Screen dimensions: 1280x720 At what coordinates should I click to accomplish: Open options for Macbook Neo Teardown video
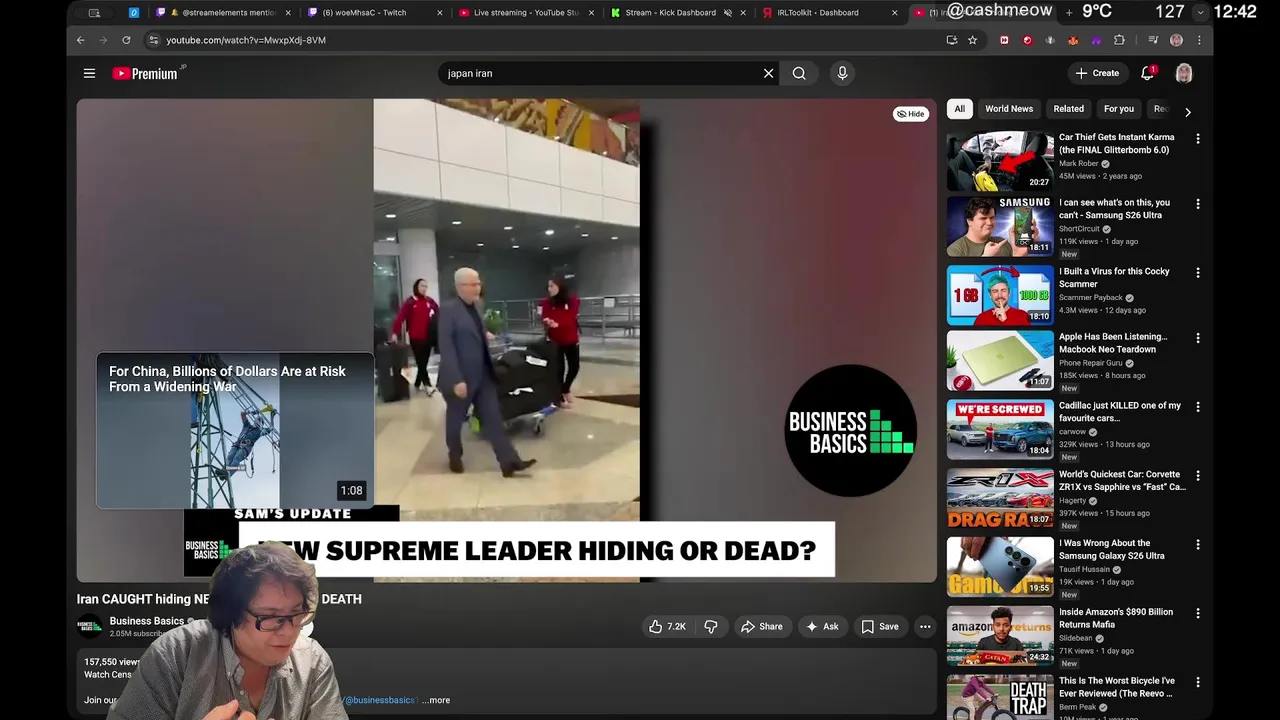[x=1198, y=338]
